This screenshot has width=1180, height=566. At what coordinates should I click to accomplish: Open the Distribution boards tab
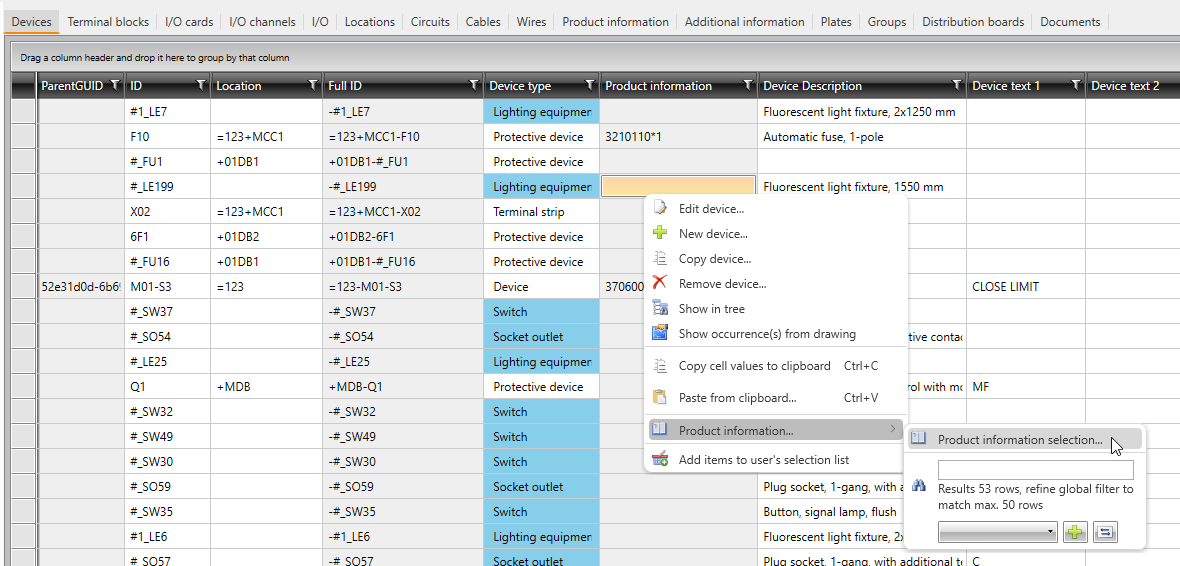click(972, 21)
